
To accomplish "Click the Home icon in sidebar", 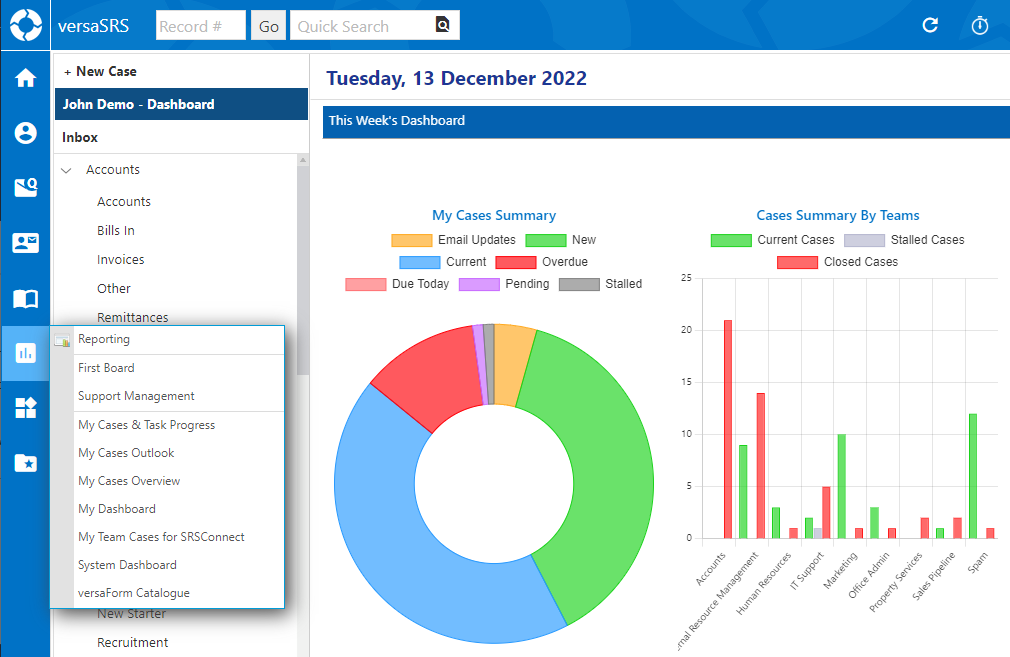I will click(x=25, y=78).
